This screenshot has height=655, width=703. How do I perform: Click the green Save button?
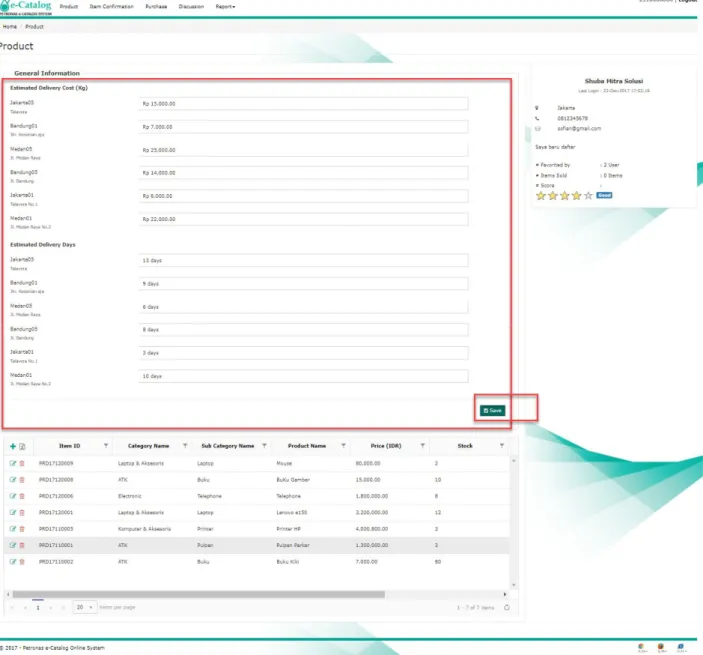click(x=492, y=411)
